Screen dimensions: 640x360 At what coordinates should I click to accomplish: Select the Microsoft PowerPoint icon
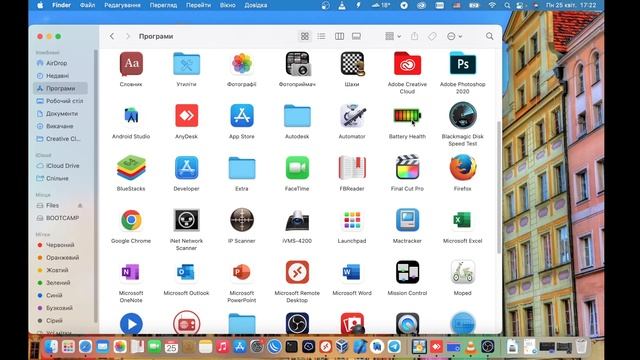click(x=242, y=272)
